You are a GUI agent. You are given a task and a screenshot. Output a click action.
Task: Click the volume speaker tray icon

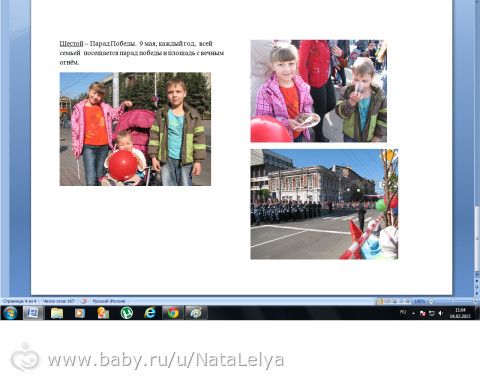[x=440, y=313]
